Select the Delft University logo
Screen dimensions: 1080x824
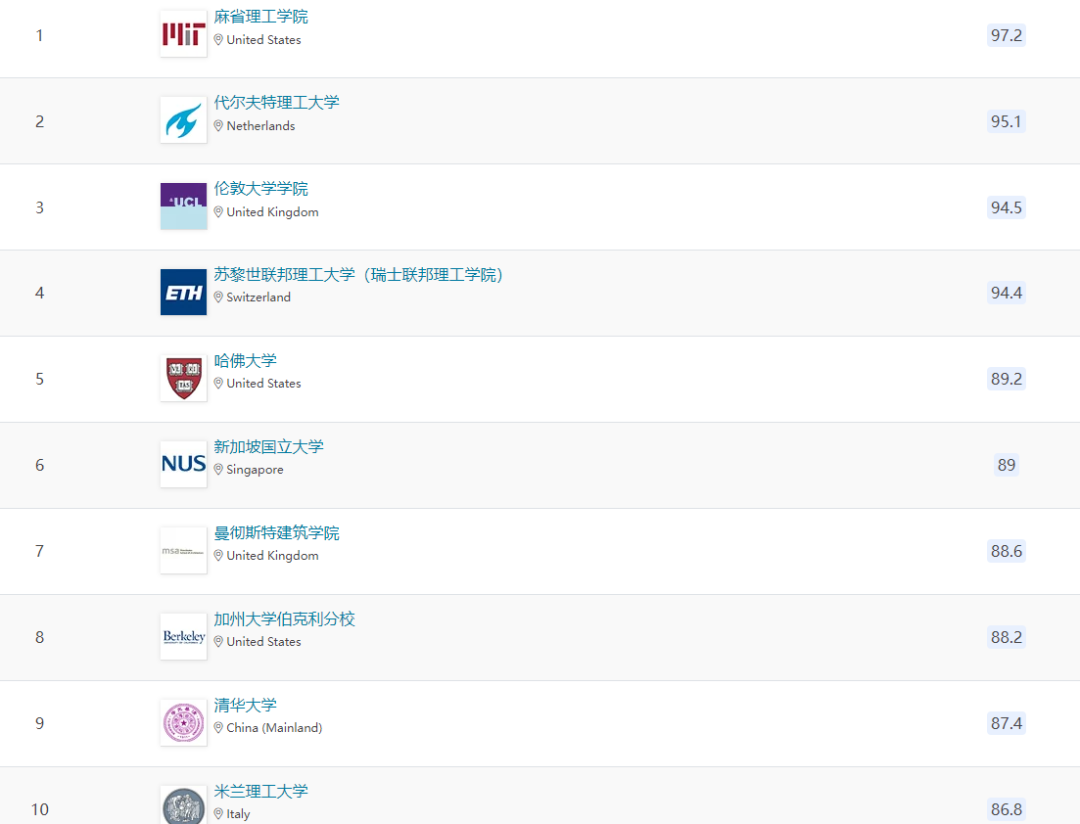coord(182,119)
